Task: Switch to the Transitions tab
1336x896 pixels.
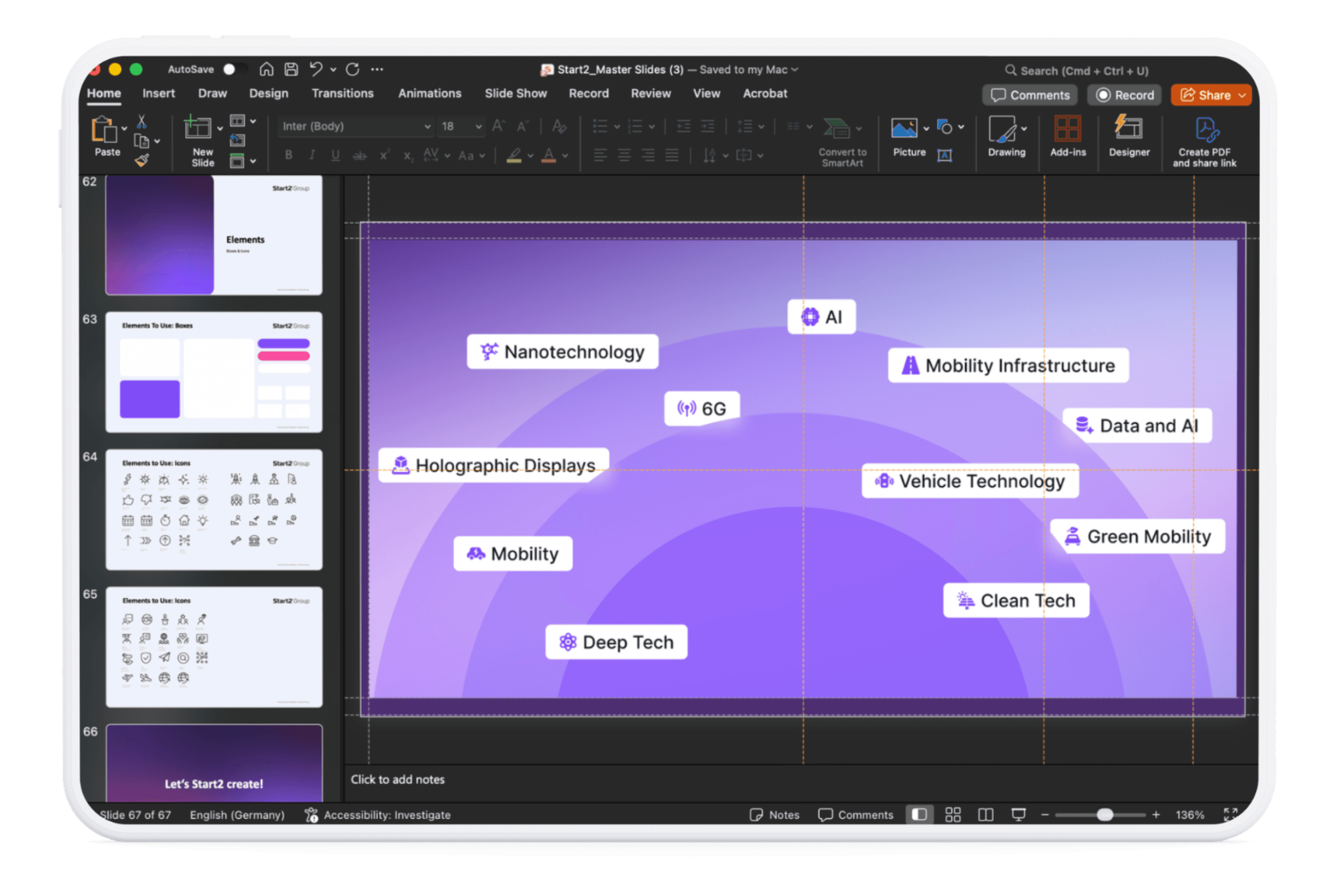Action: coord(342,94)
